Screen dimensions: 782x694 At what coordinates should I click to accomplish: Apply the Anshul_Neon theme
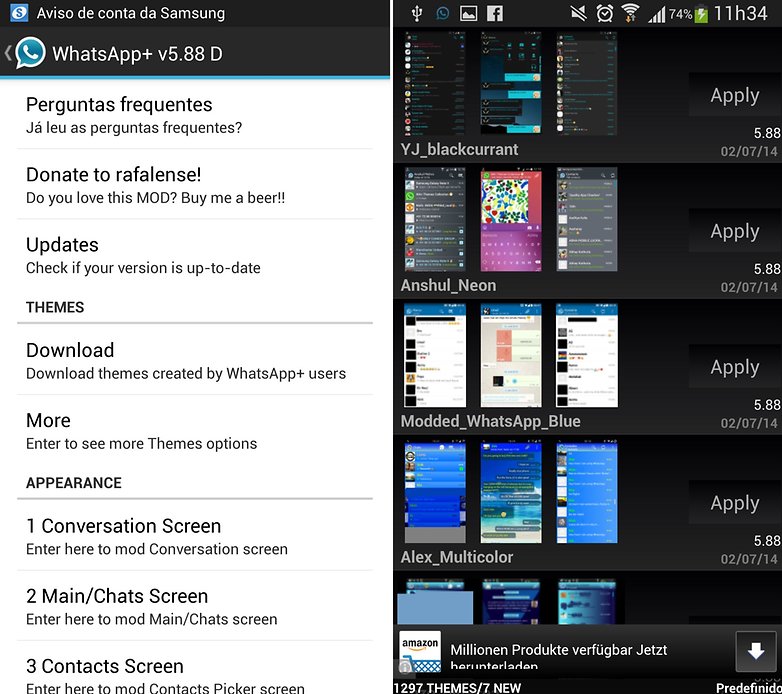[x=735, y=231]
